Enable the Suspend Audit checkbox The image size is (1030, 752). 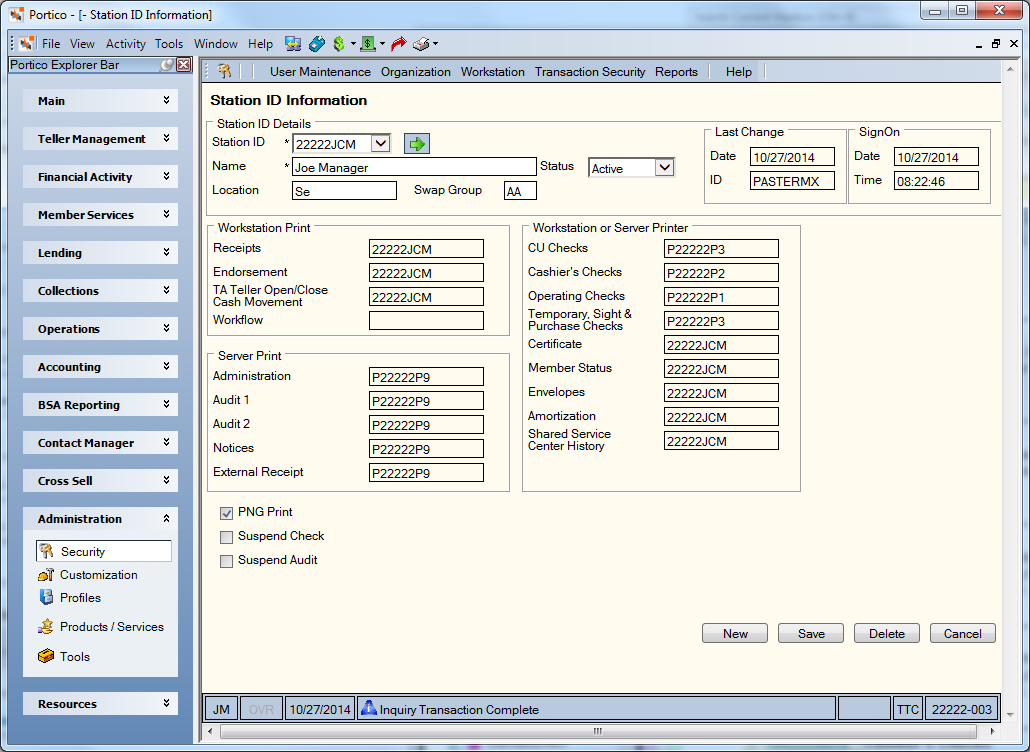227,561
